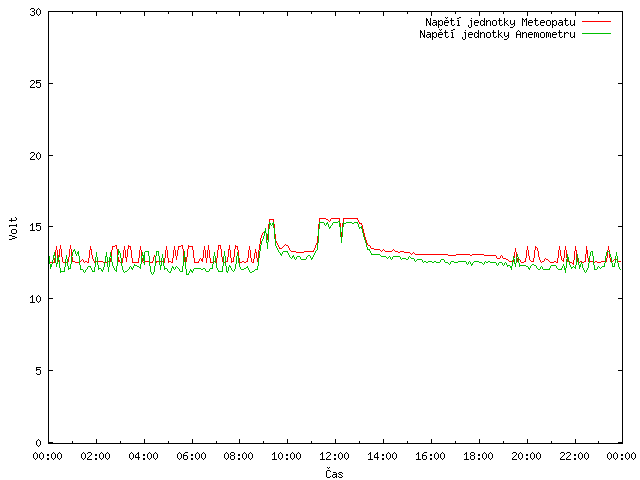Click y-axis tick label 30
This screenshot has height=480, width=640.
(x=36, y=12)
